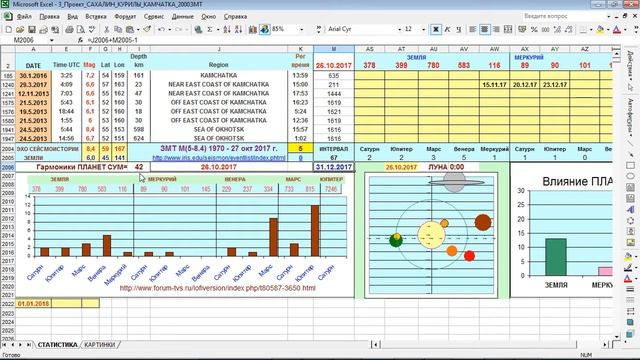Open the Данные menu
The height and width of the screenshot is (360, 640).
(x=182, y=17)
